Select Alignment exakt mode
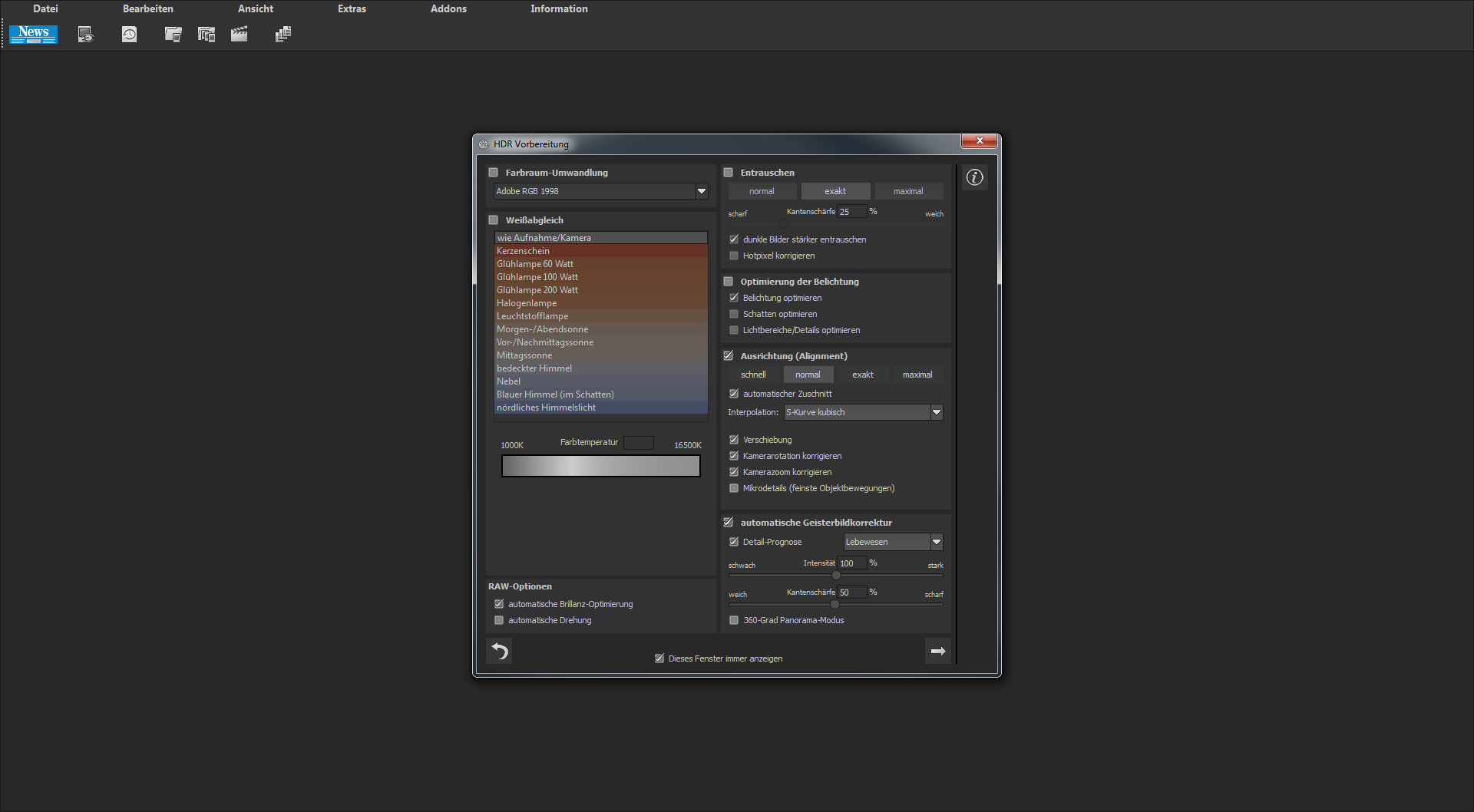The image size is (1474, 812). click(863, 375)
